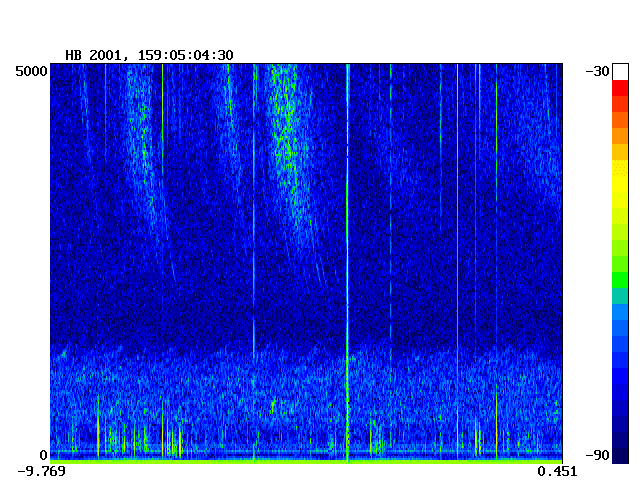Image resolution: width=640 pixels, height=480 pixels.
Task: Click the teal colorbar segment
Action: (620, 296)
